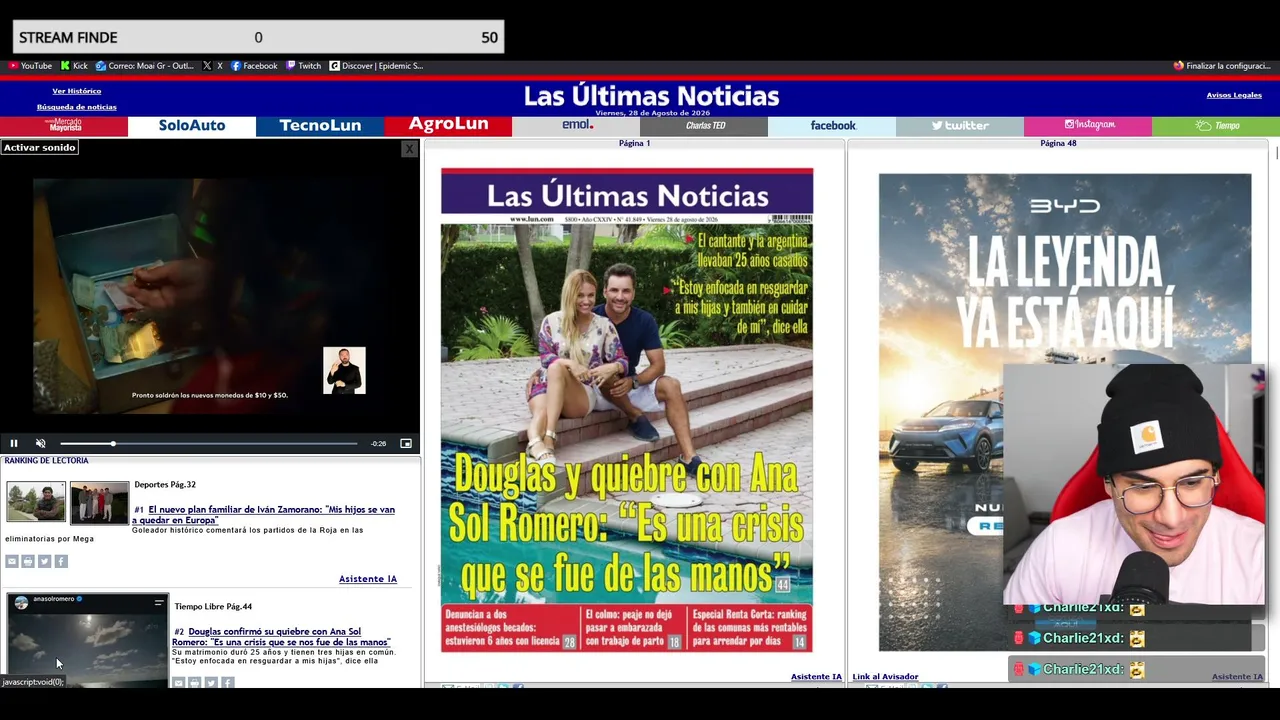
Task: Open #2 Douglas y Ana Sol Romero headline
Action: (x=281, y=637)
